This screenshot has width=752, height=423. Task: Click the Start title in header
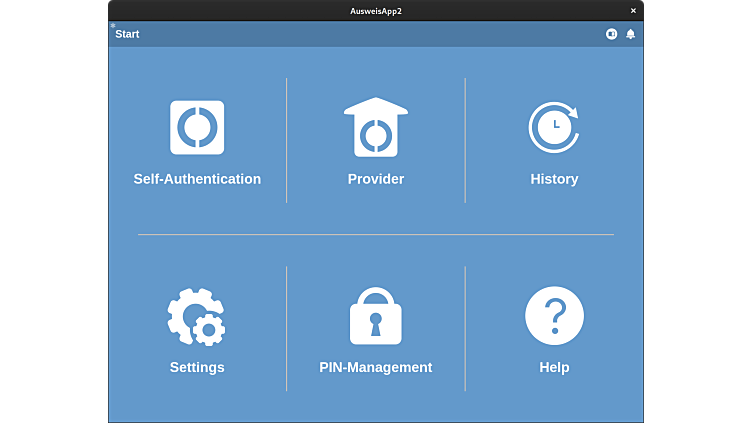click(x=127, y=34)
